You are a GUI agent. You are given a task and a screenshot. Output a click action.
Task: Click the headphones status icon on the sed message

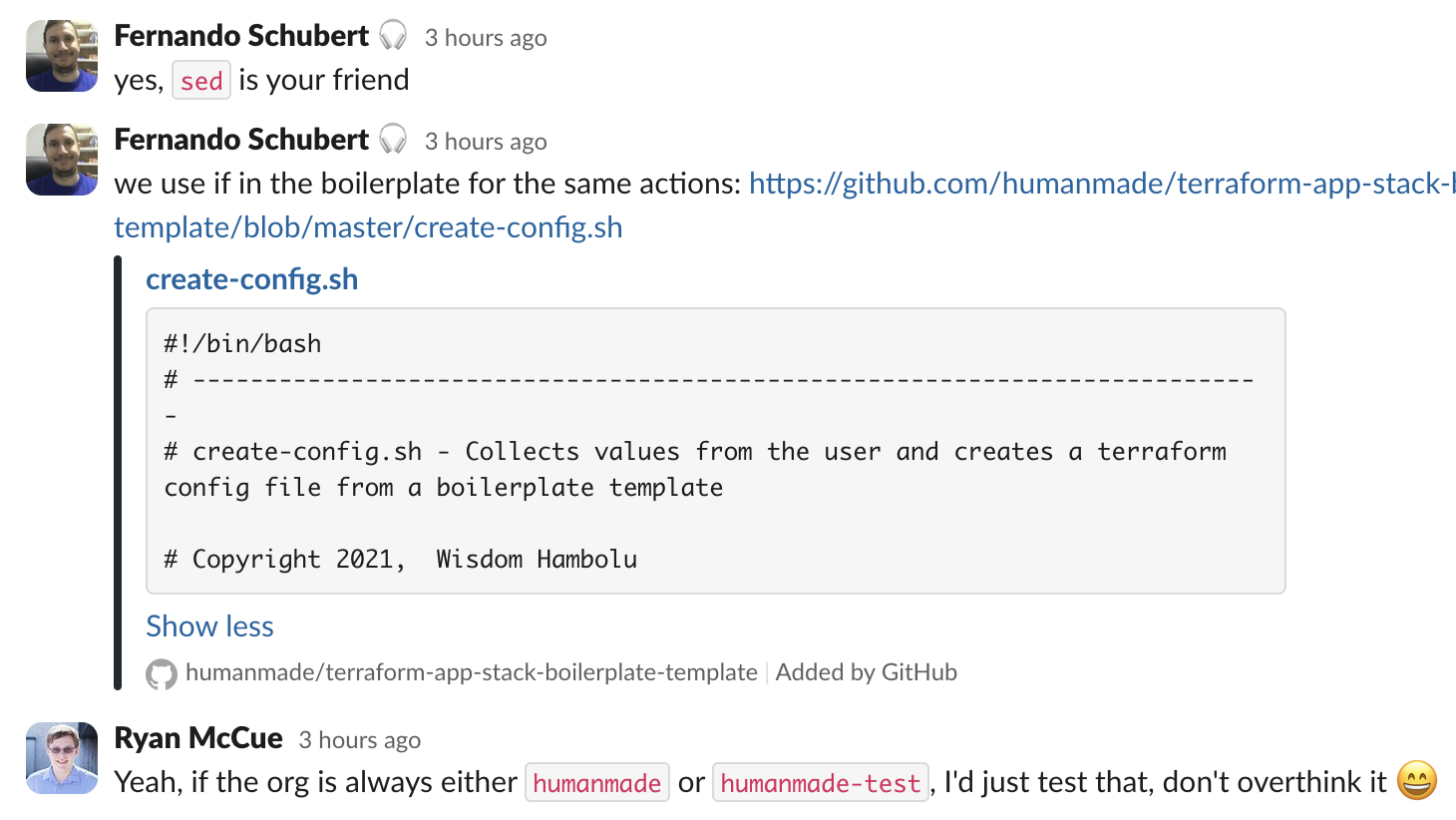click(x=394, y=36)
